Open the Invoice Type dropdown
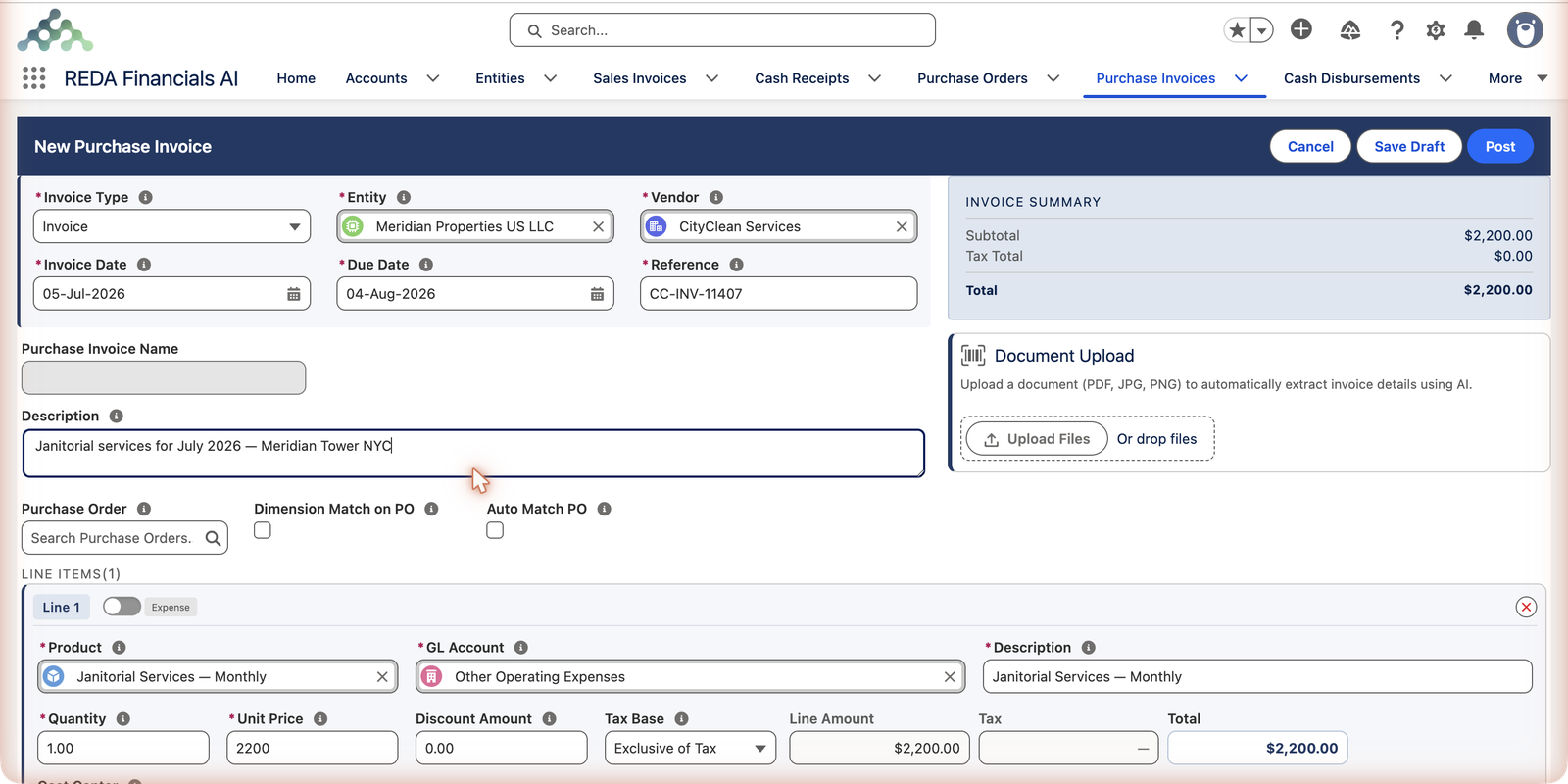This screenshot has width=1568, height=784. point(171,226)
